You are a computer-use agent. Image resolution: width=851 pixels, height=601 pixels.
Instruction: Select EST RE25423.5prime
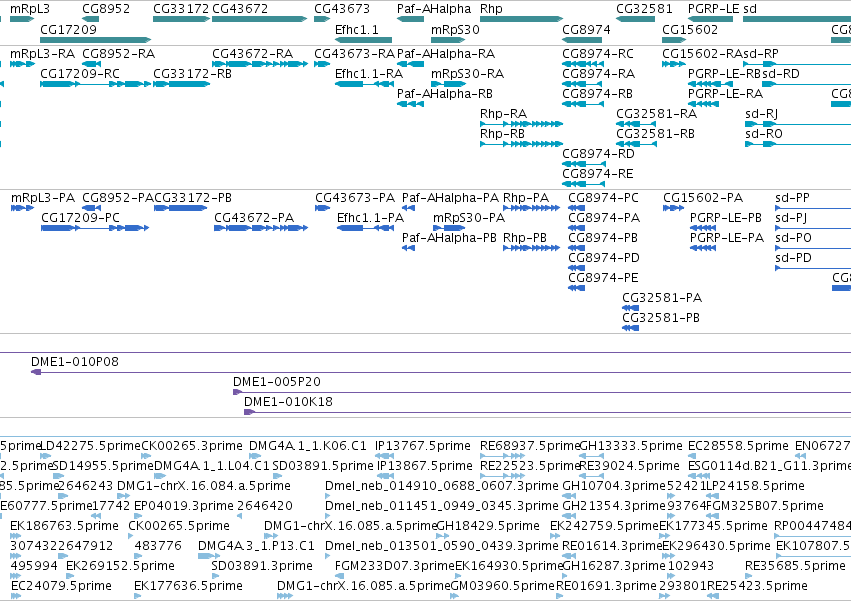[x=757, y=586]
